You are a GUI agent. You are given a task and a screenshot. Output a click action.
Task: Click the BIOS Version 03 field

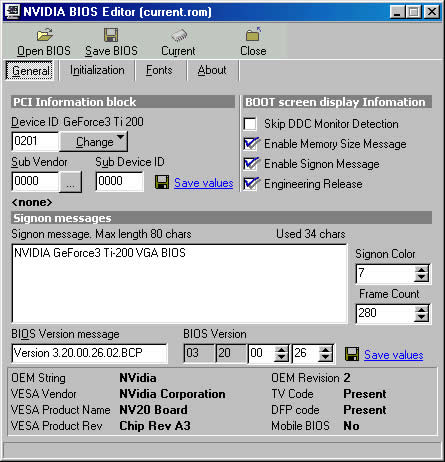pos(199,353)
